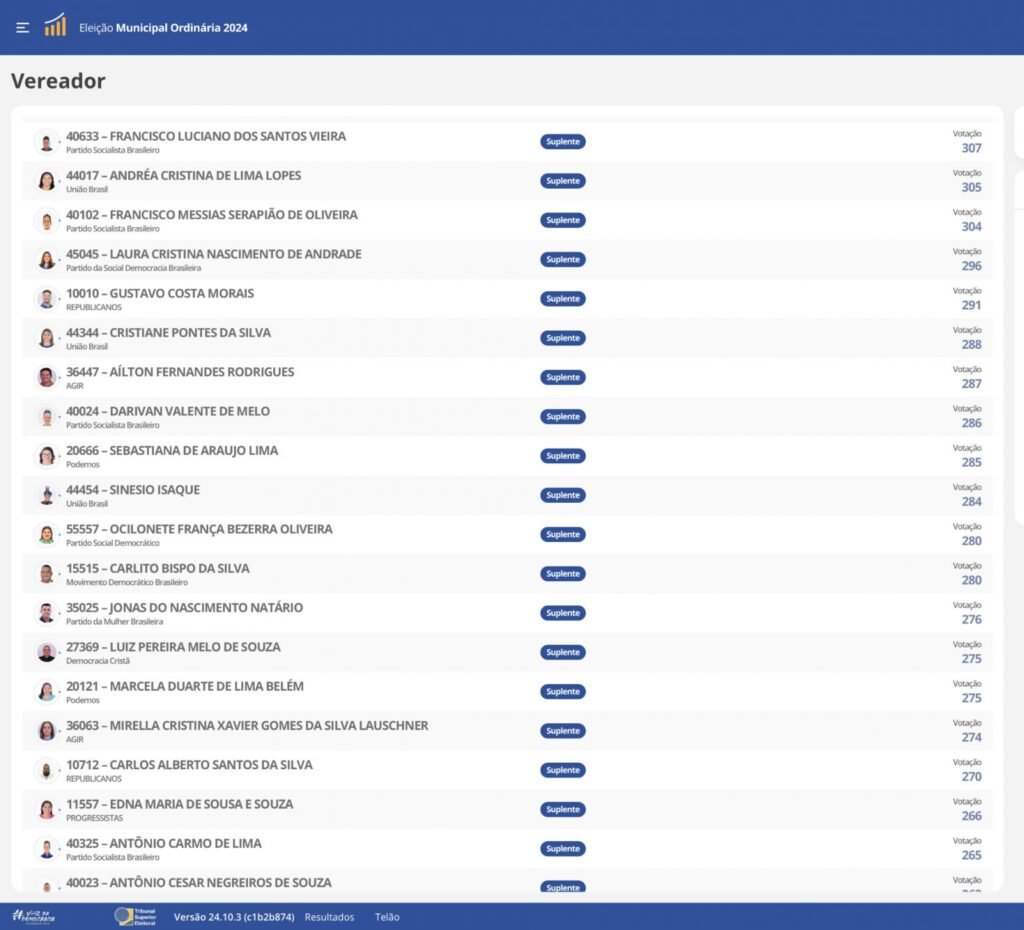Click Suplente badge for Laura Cristina Nascimento
Image resolution: width=1024 pixels, height=930 pixels.
[563, 260]
